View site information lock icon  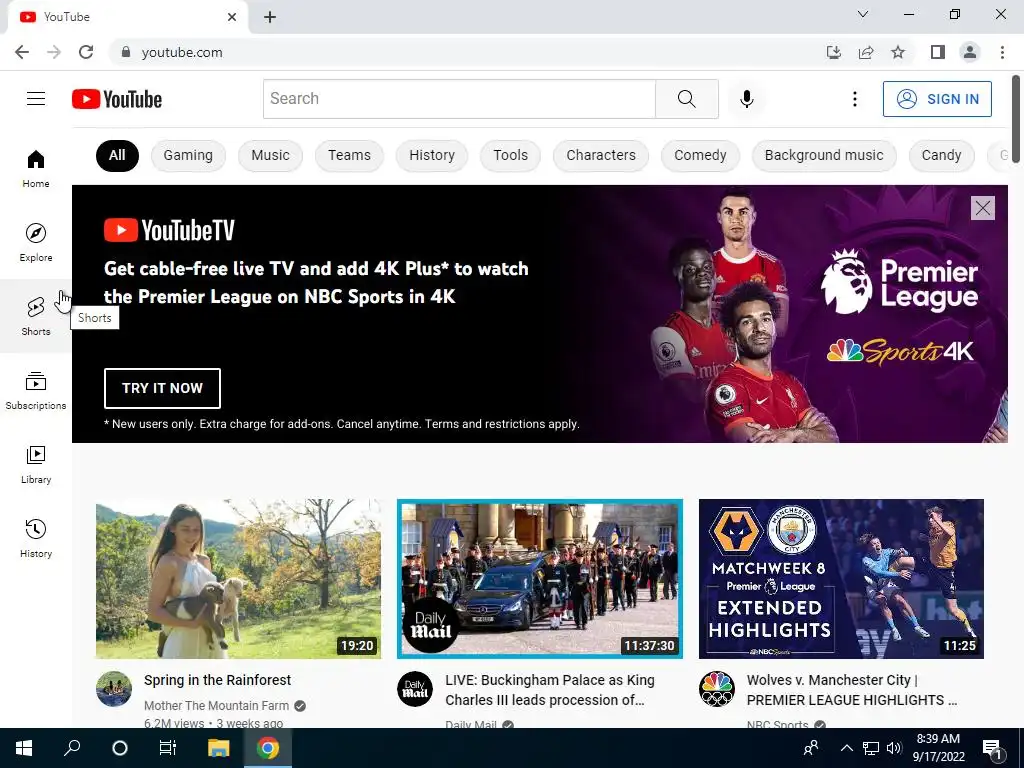click(126, 52)
